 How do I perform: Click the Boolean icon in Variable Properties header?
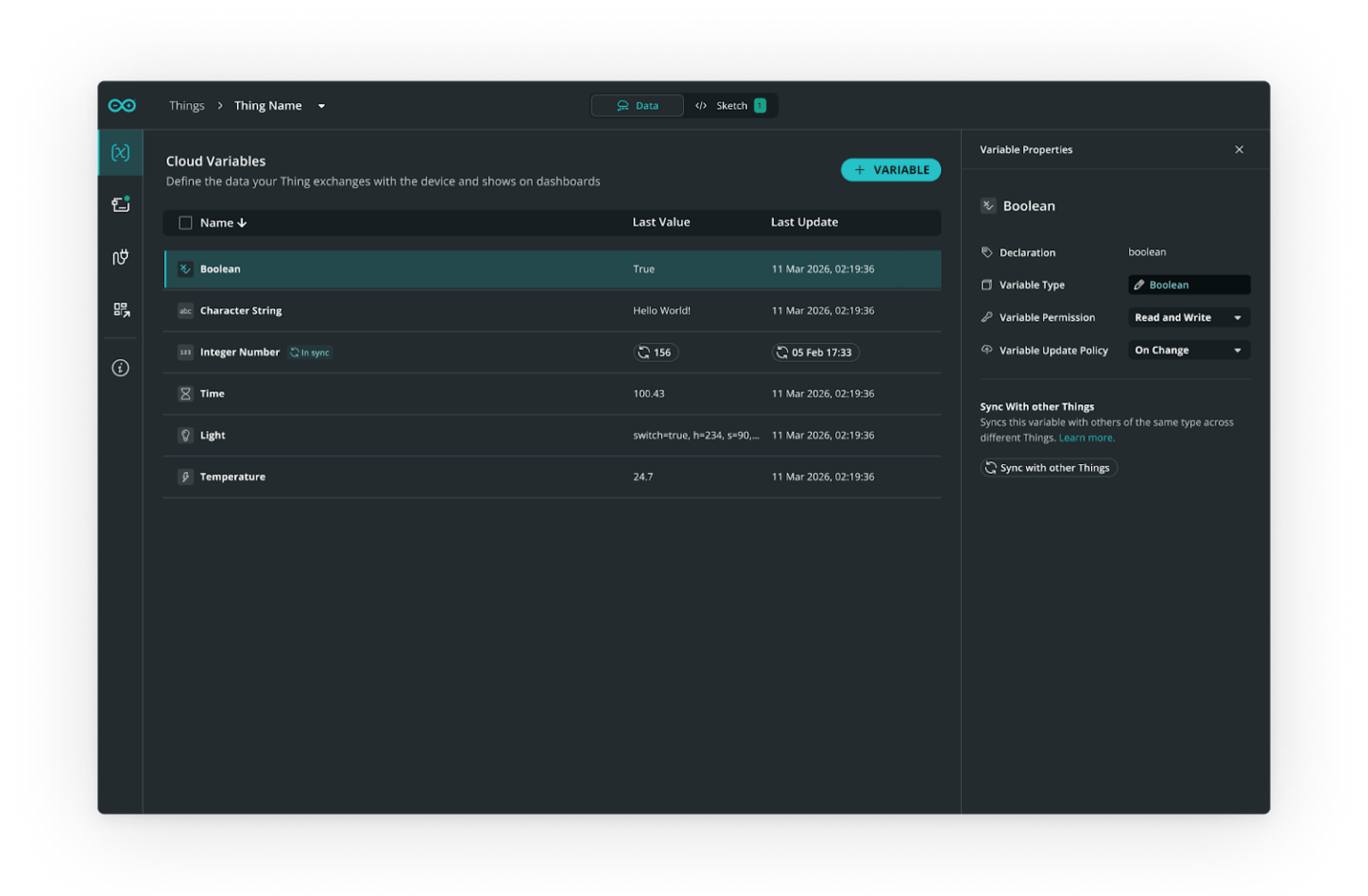pos(989,206)
